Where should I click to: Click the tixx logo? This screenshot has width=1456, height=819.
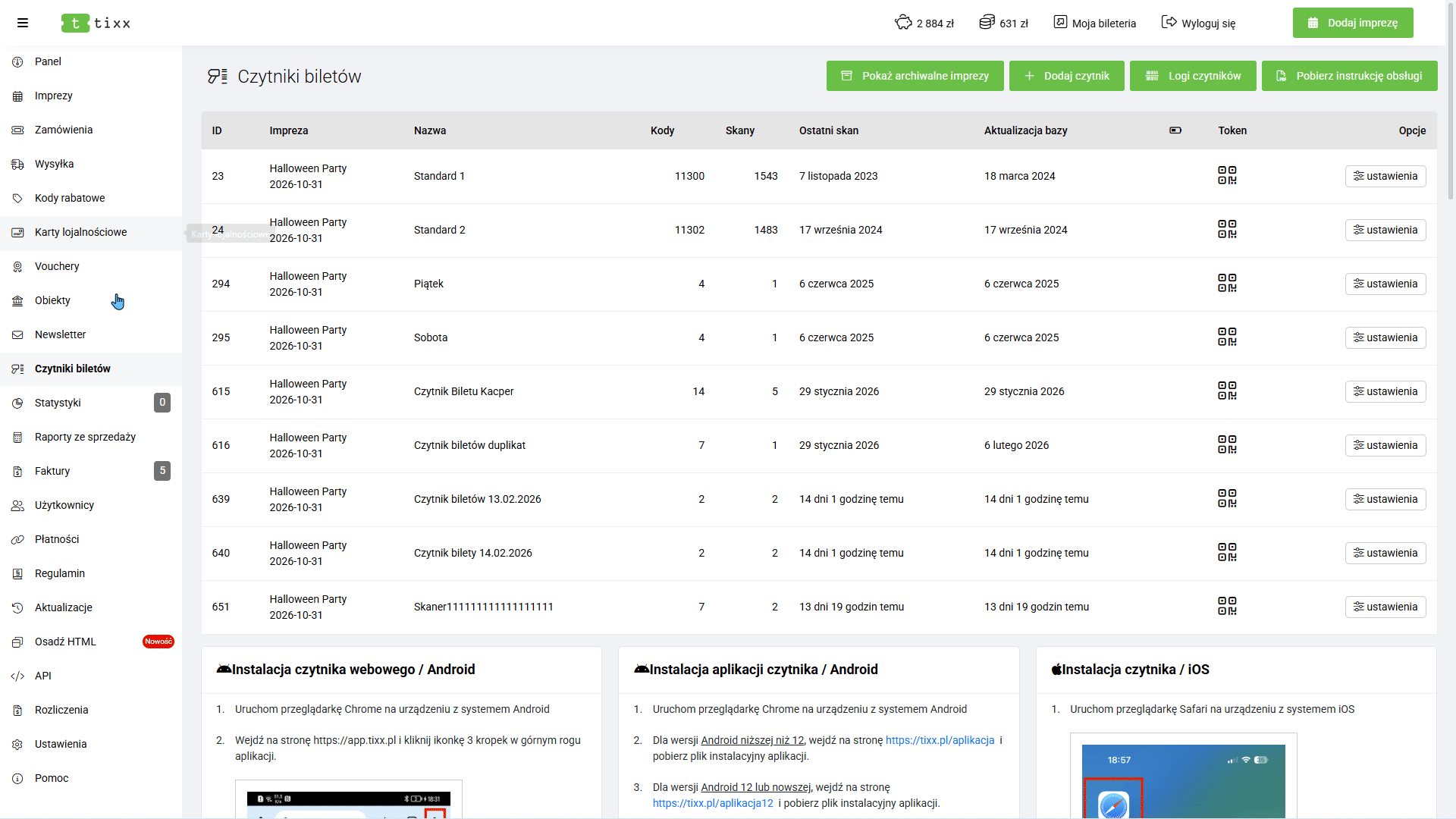pos(96,23)
